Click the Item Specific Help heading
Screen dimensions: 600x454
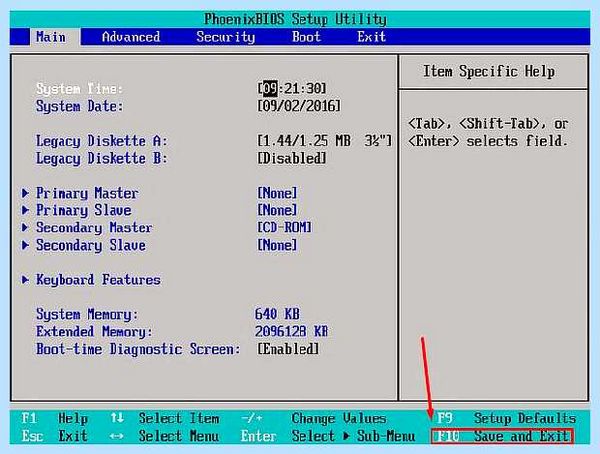(489, 72)
